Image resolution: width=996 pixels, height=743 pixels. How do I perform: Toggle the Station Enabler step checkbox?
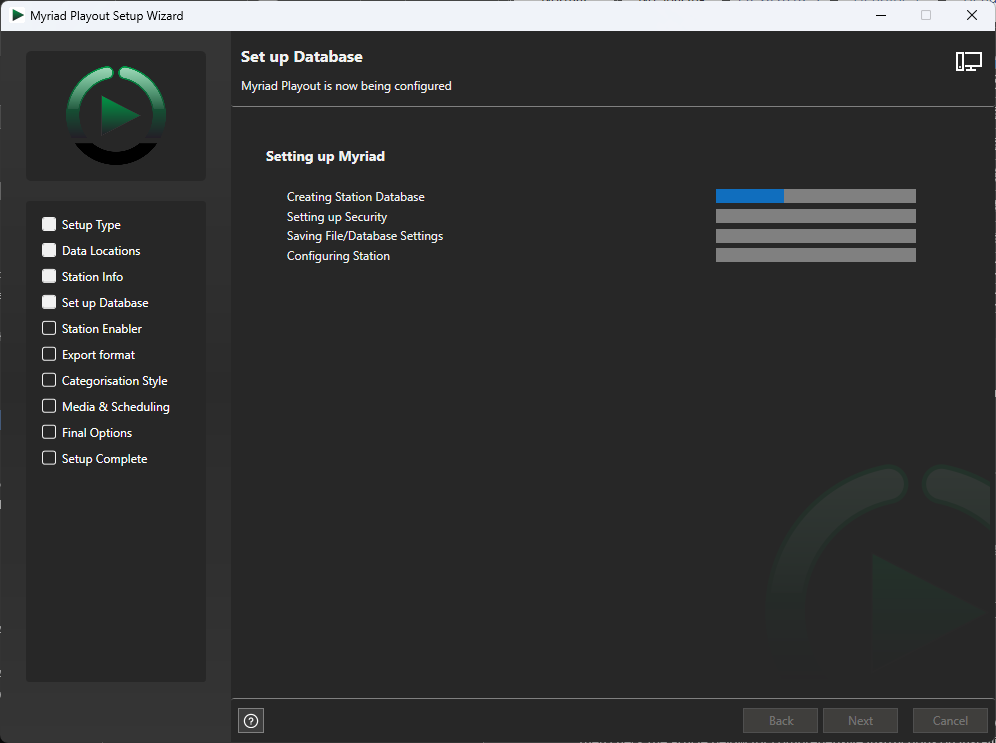pyautogui.click(x=49, y=328)
